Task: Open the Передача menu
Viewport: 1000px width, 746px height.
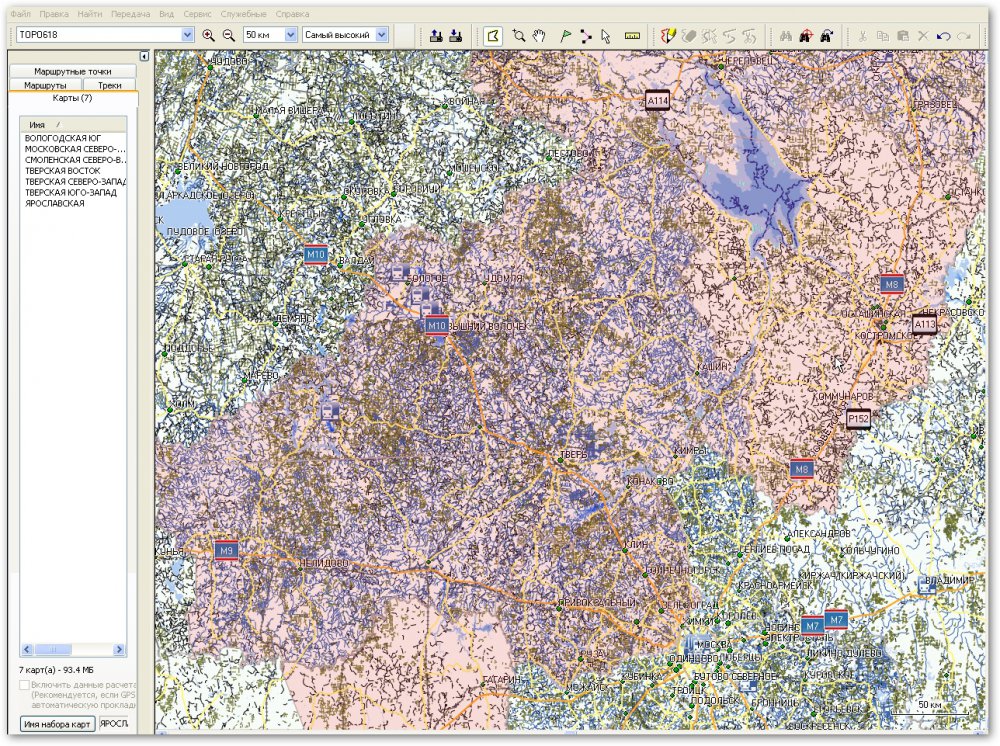Action: pos(129,15)
